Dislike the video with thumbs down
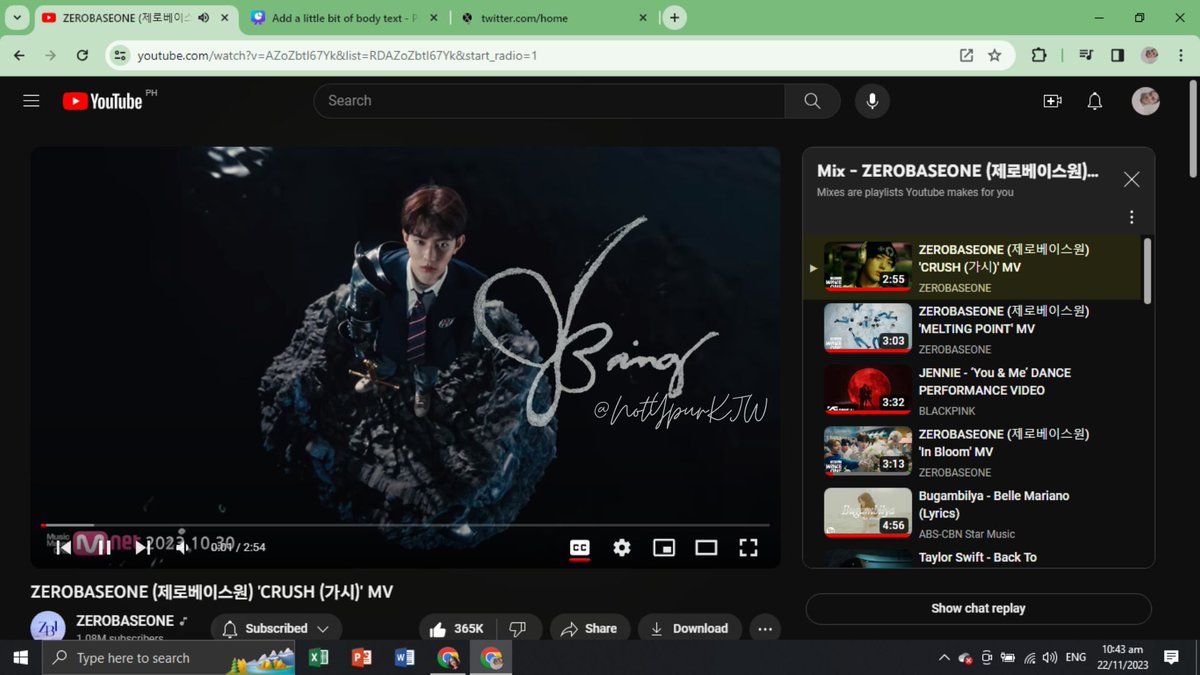This screenshot has height=675, width=1200. point(518,629)
